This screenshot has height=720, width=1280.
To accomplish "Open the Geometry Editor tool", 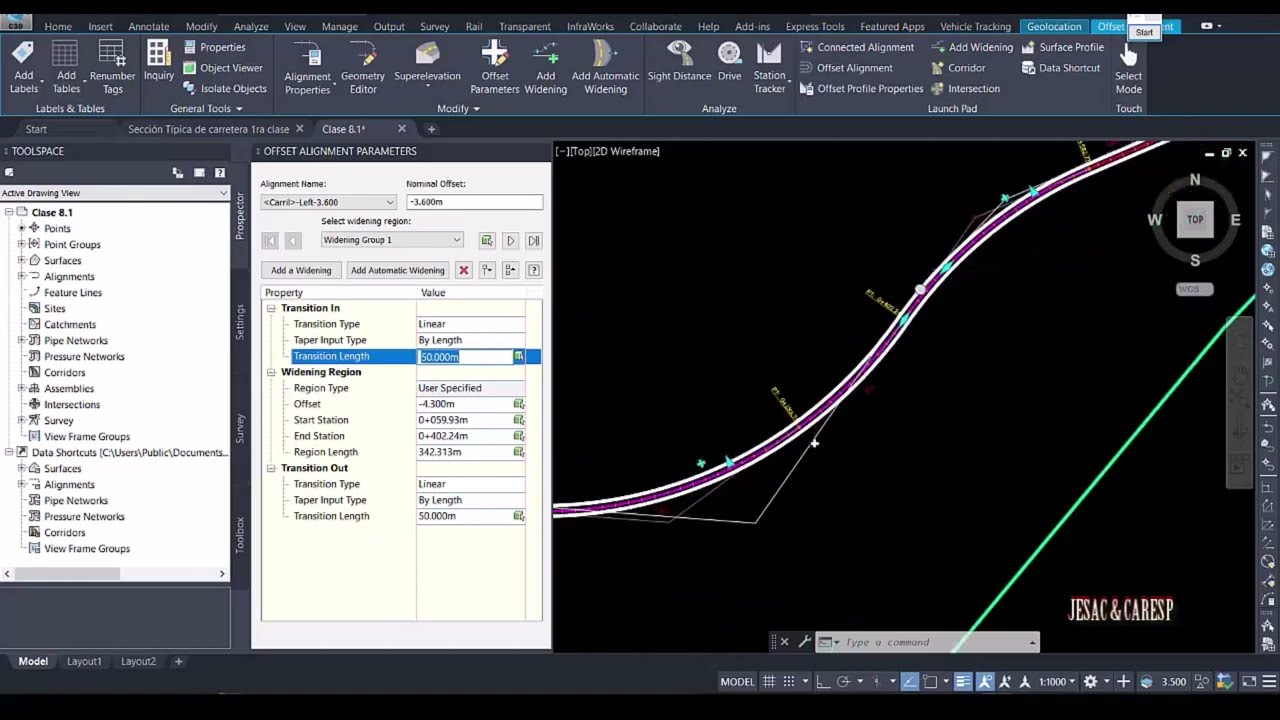I will pyautogui.click(x=363, y=67).
